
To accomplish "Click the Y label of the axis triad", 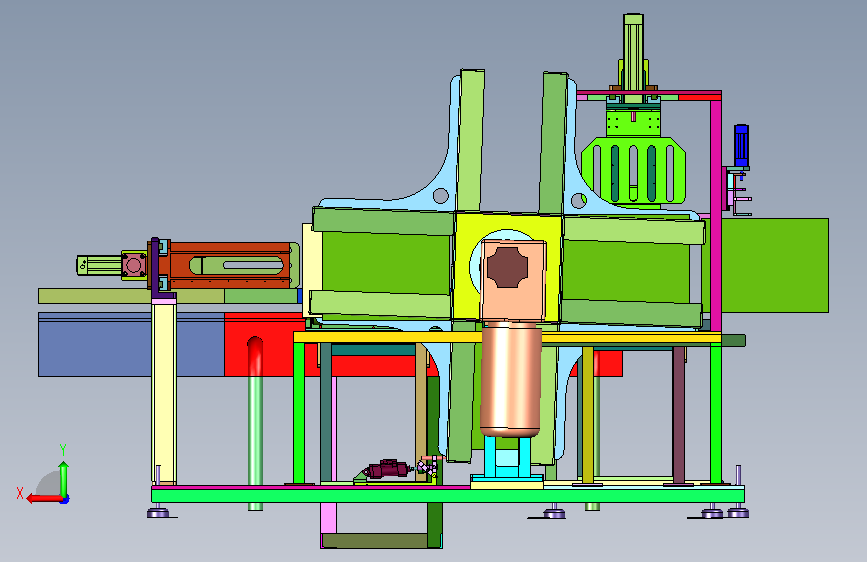I will [63, 449].
